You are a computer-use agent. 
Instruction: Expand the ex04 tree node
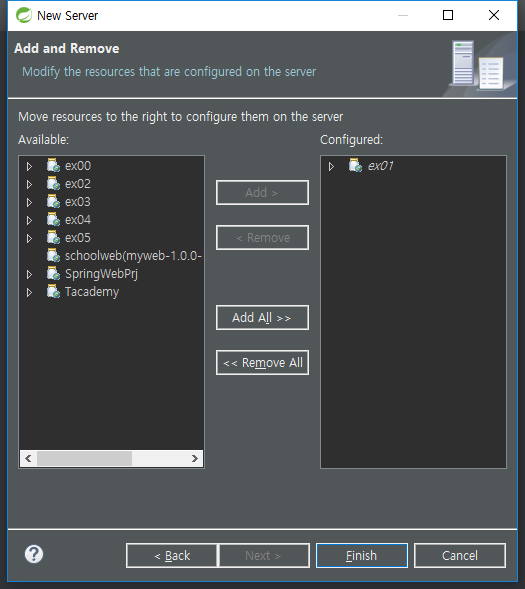[x=29, y=220]
